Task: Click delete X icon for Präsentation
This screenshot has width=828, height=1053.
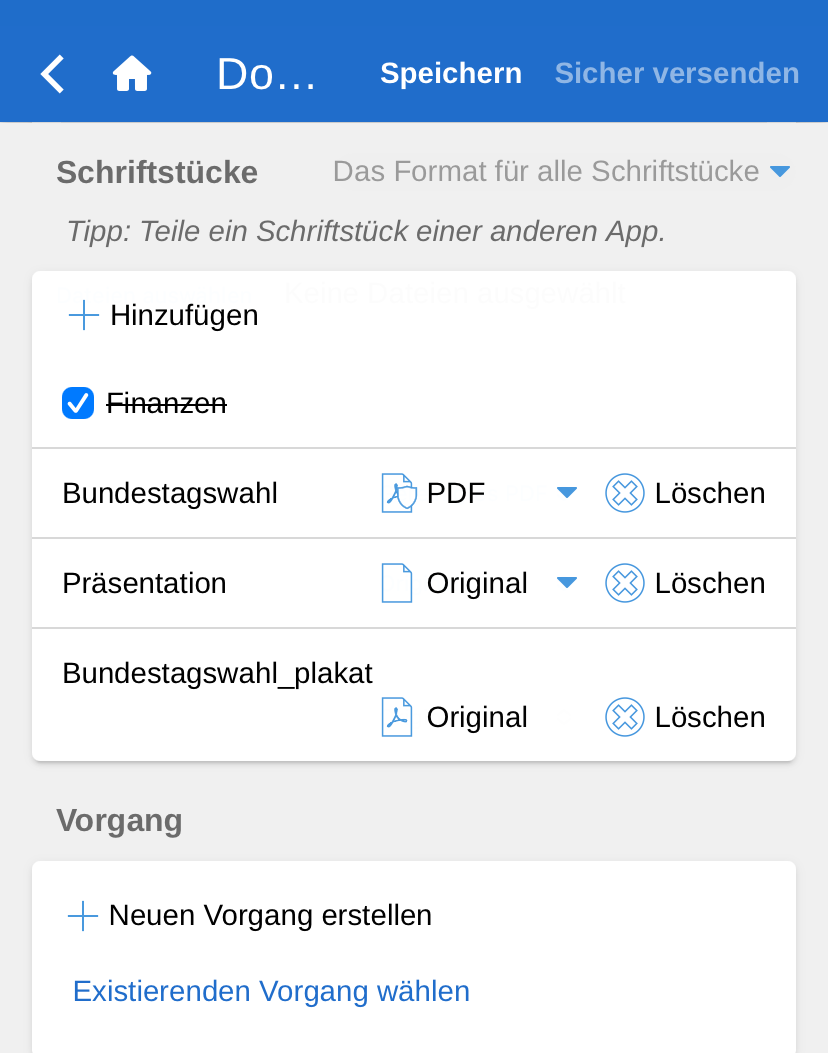Action: [x=625, y=583]
